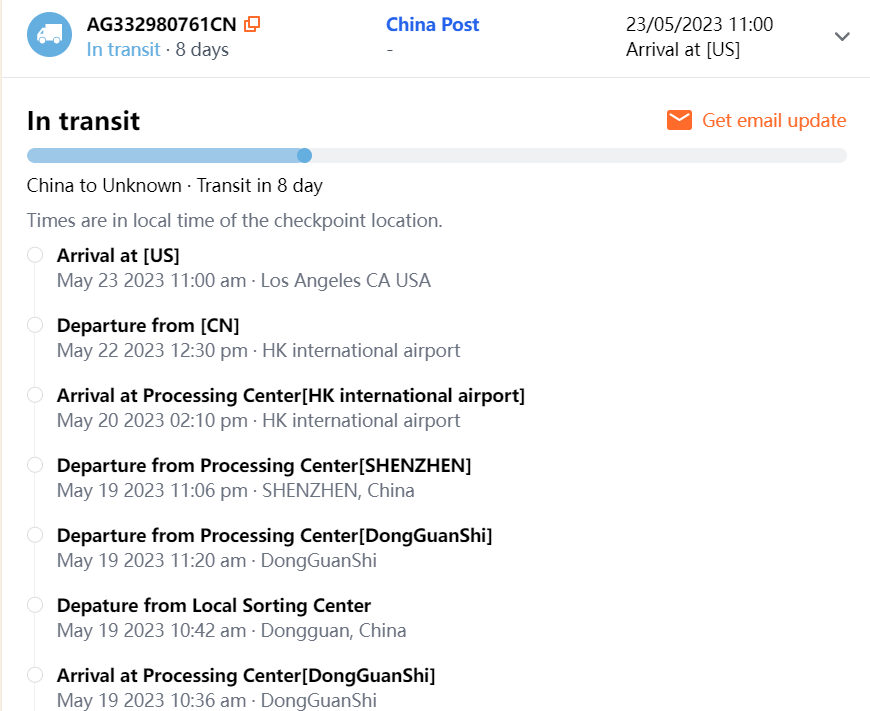The height and width of the screenshot is (711, 870).
Task: Click the blue delivery truck icon
Action: tap(49, 35)
